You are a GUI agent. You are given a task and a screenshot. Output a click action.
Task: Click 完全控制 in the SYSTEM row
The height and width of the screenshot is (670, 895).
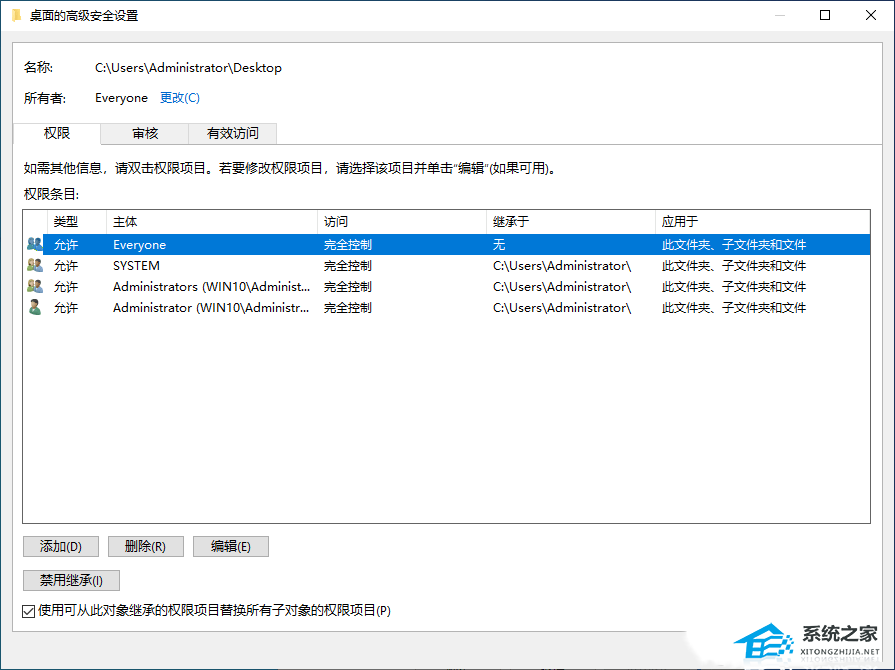(x=348, y=266)
